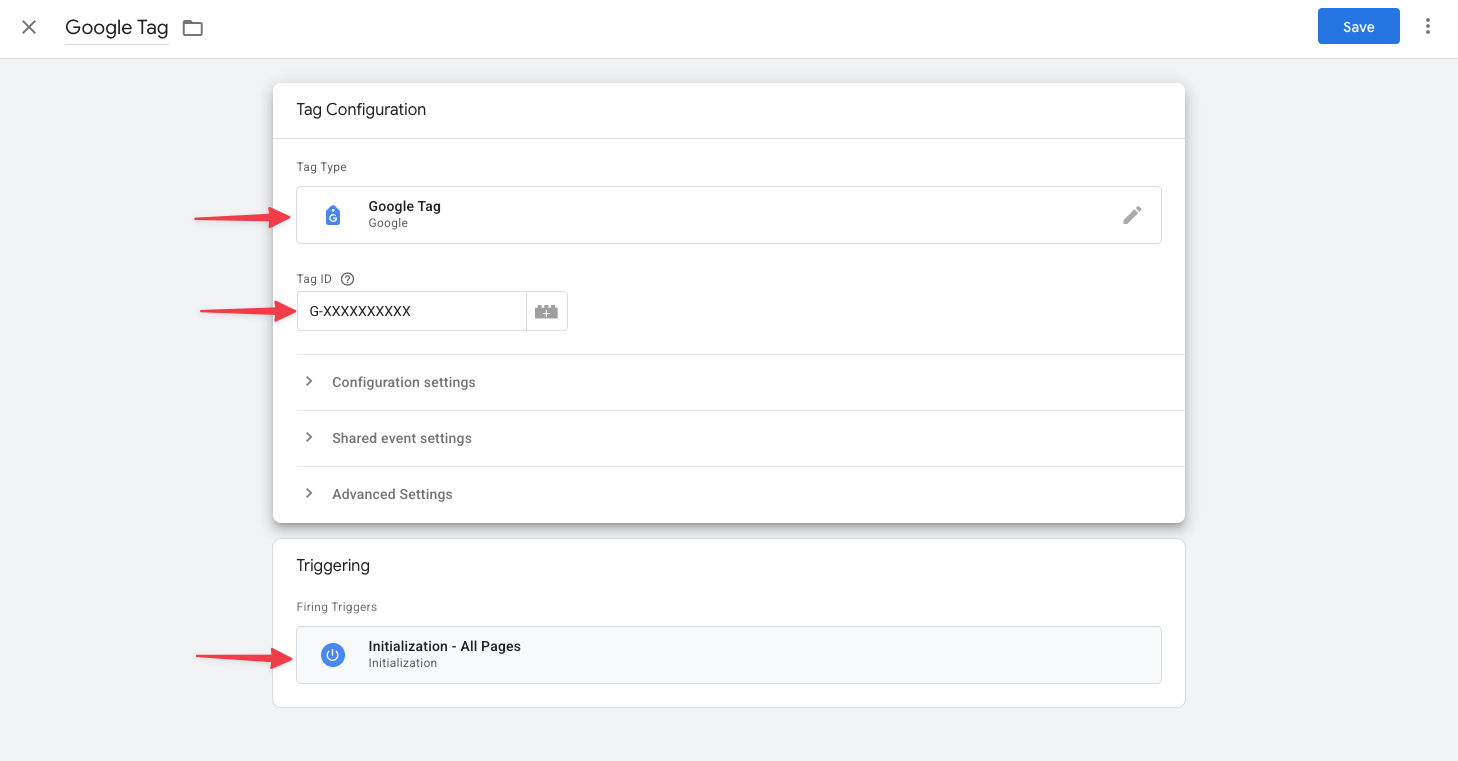Open the Tag ID help question icon
The height and width of the screenshot is (761, 1458).
tap(348, 279)
